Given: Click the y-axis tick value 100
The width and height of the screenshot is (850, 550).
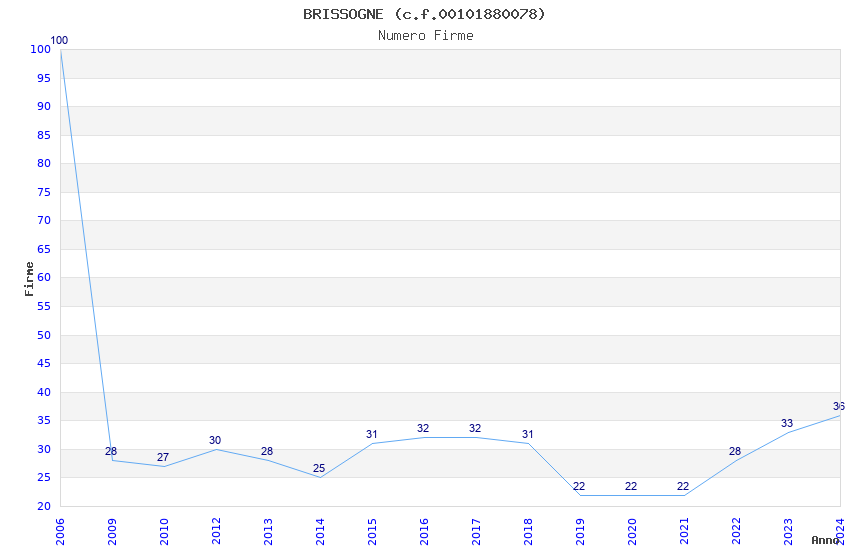Looking at the screenshot, I should [41, 49].
